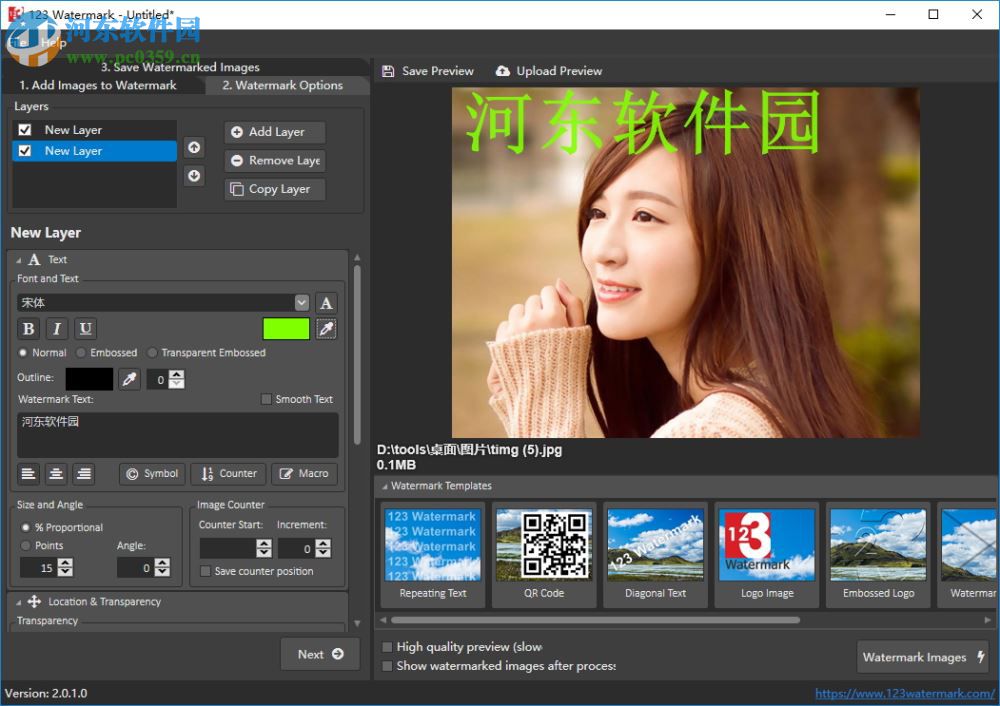This screenshot has height=706, width=1000.
Task: Enable the Smooth Text checkbox
Action: click(x=266, y=399)
